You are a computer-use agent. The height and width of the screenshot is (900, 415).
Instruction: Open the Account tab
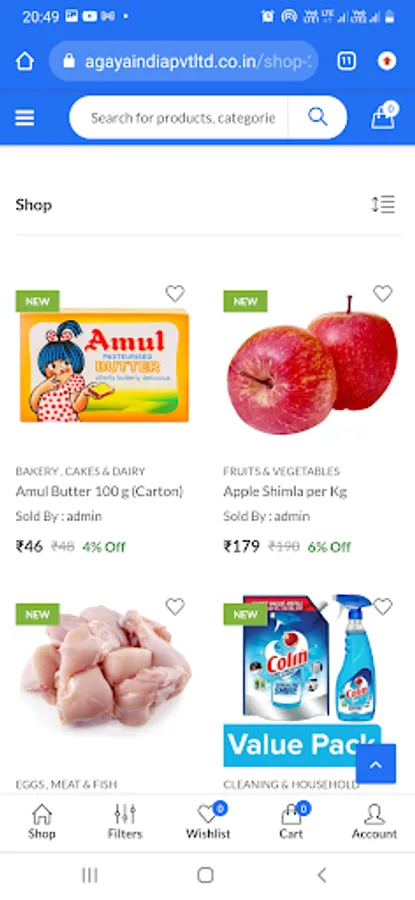pos(374,821)
